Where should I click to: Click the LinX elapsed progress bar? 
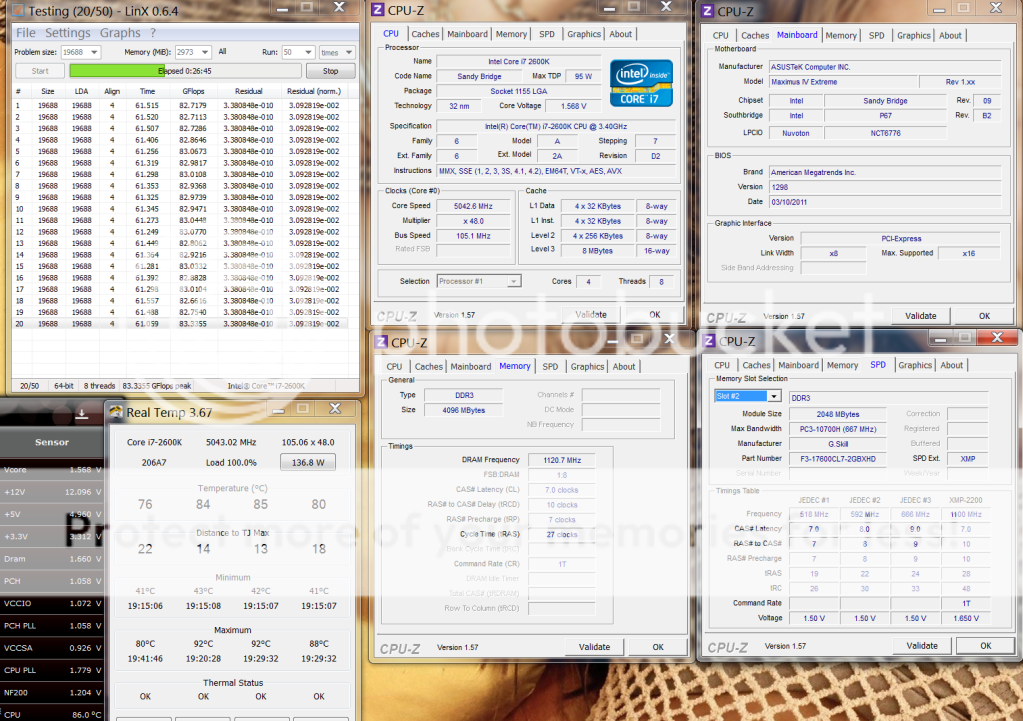pyautogui.click(x=185, y=71)
